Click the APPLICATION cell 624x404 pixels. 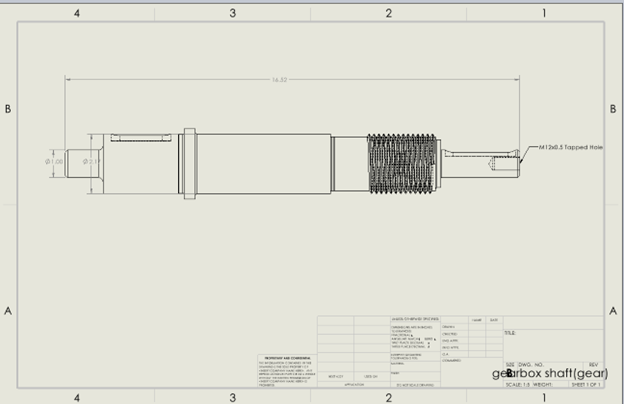point(354,385)
